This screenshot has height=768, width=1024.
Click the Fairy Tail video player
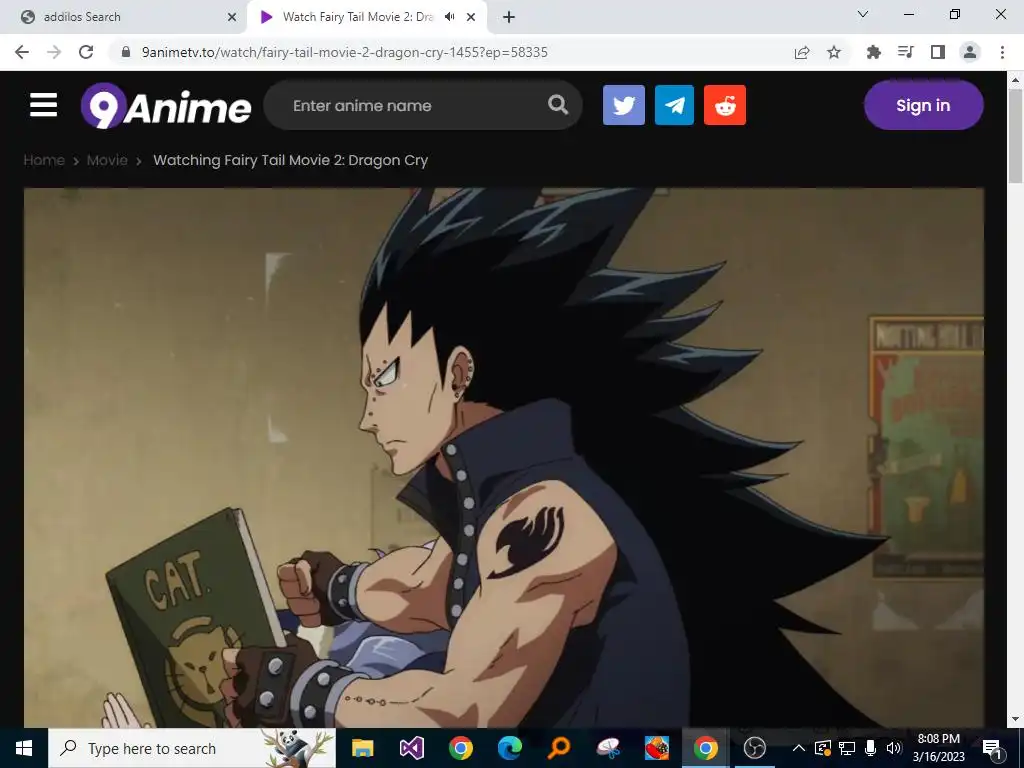[x=504, y=457]
